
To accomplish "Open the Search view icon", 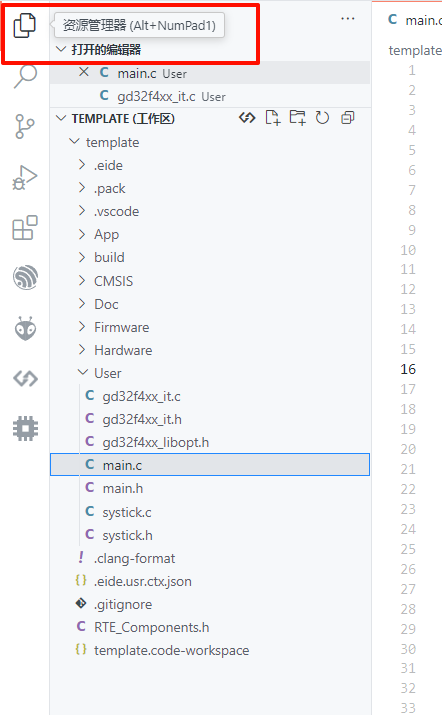I will click(25, 76).
